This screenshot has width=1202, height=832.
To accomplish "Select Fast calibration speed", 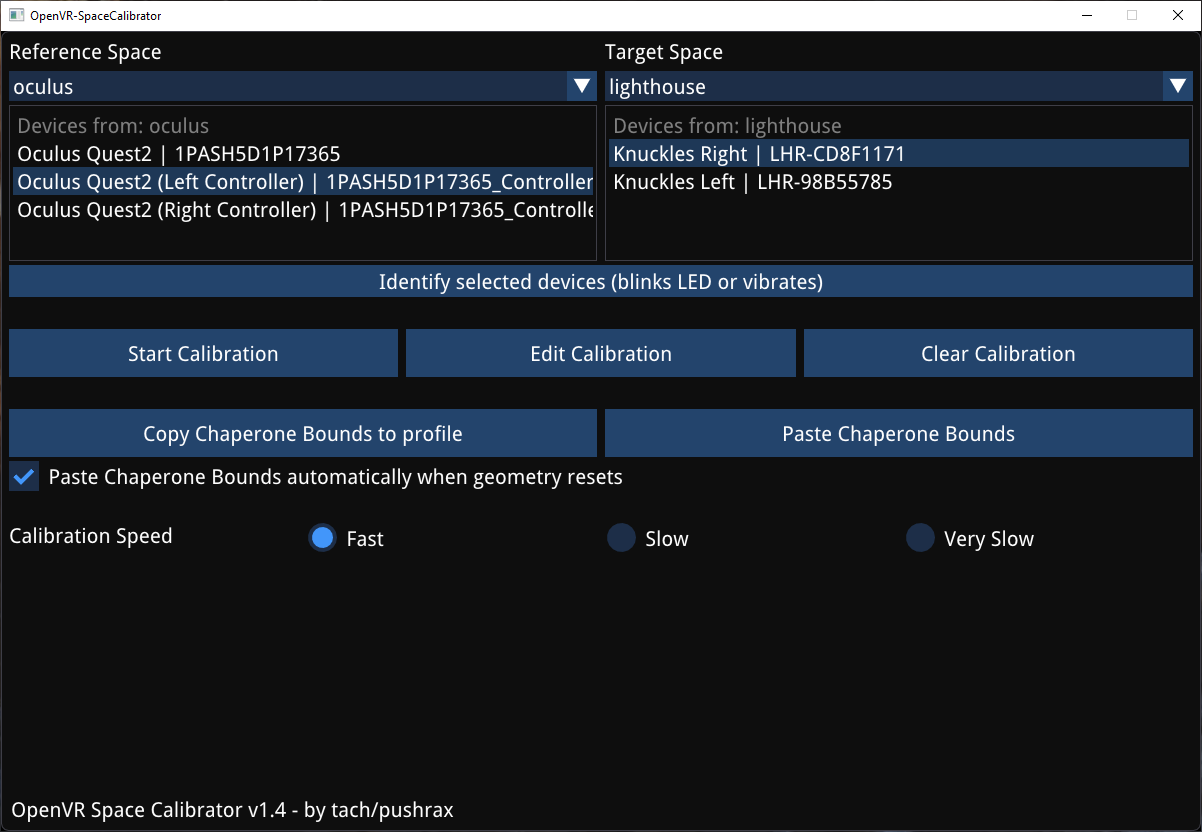I will coord(322,538).
